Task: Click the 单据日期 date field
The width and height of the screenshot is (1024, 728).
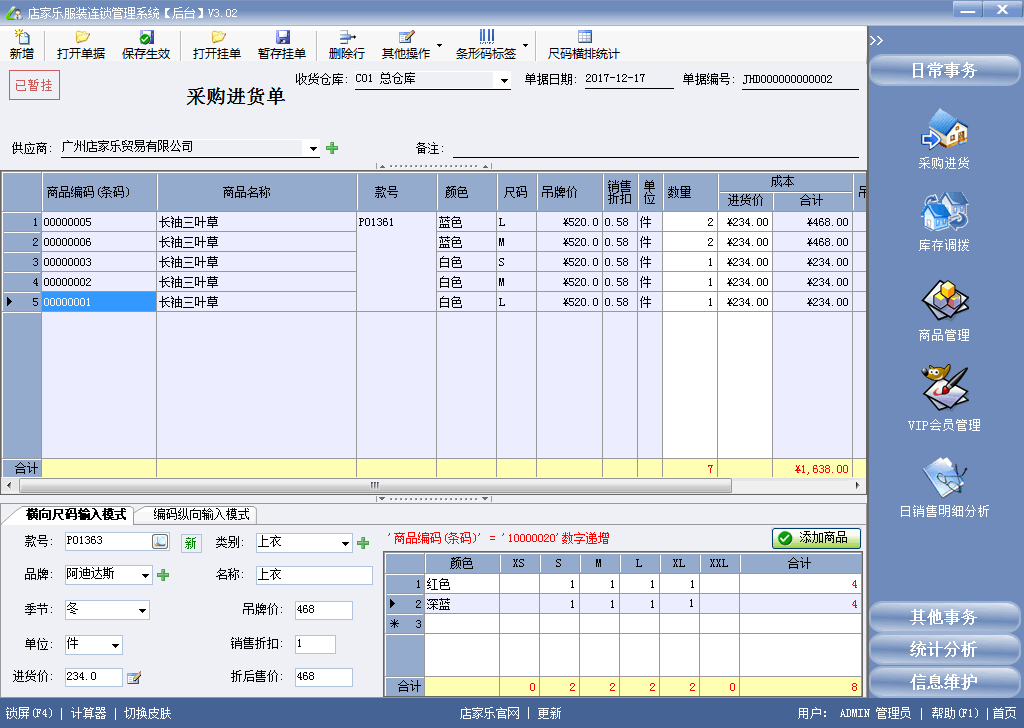Action: click(628, 79)
